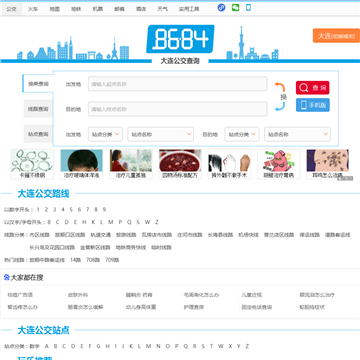Expand the departure 站点分类 dropdown
This screenshot has width=360, height=360.
(x=105, y=134)
